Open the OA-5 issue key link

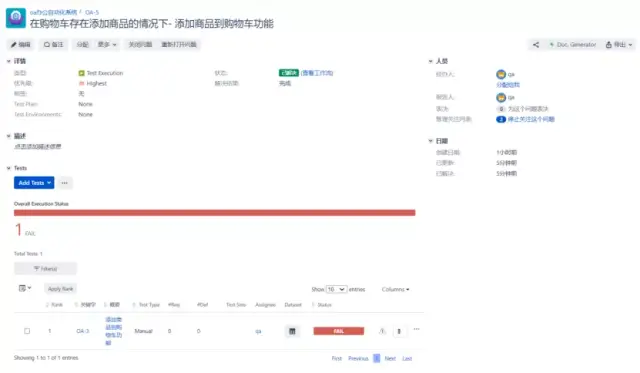pos(92,12)
